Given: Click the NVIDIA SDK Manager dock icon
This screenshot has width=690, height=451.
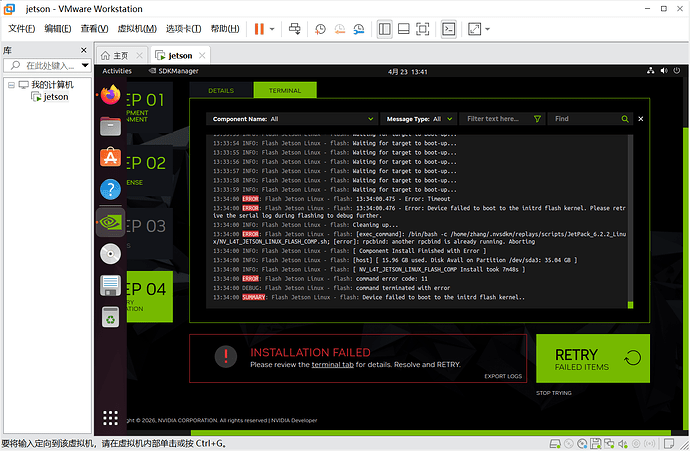Looking at the screenshot, I should pyautogui.click(x=111, y=222).
